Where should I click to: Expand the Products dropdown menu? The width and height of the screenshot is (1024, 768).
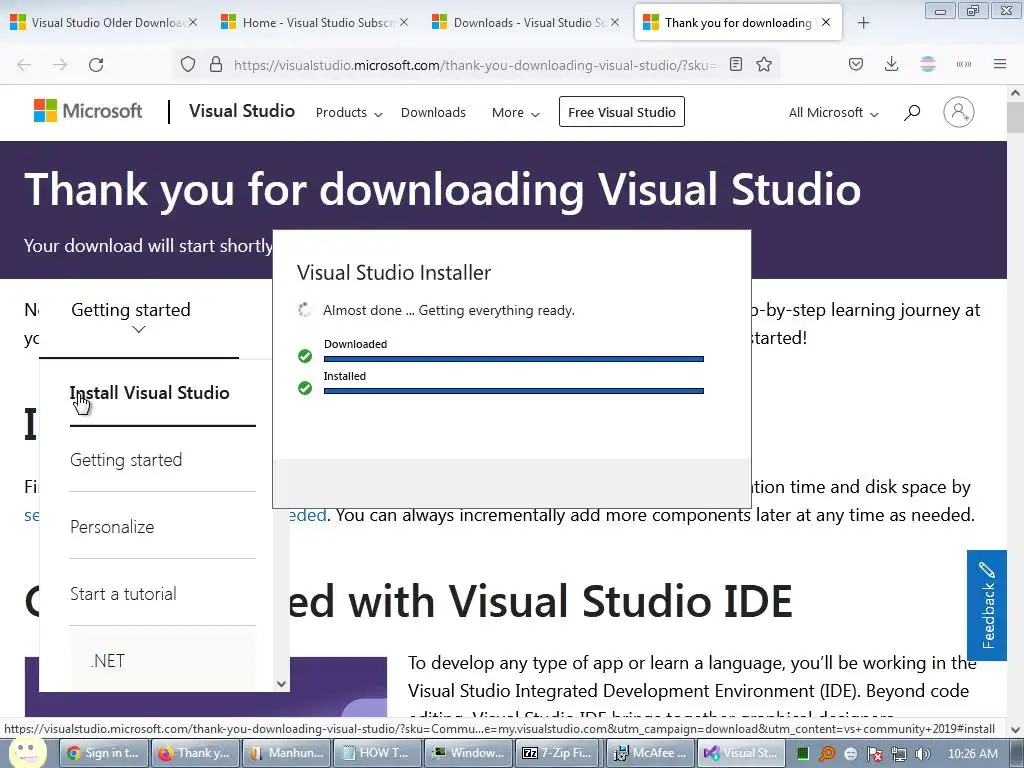coord(349,113)
